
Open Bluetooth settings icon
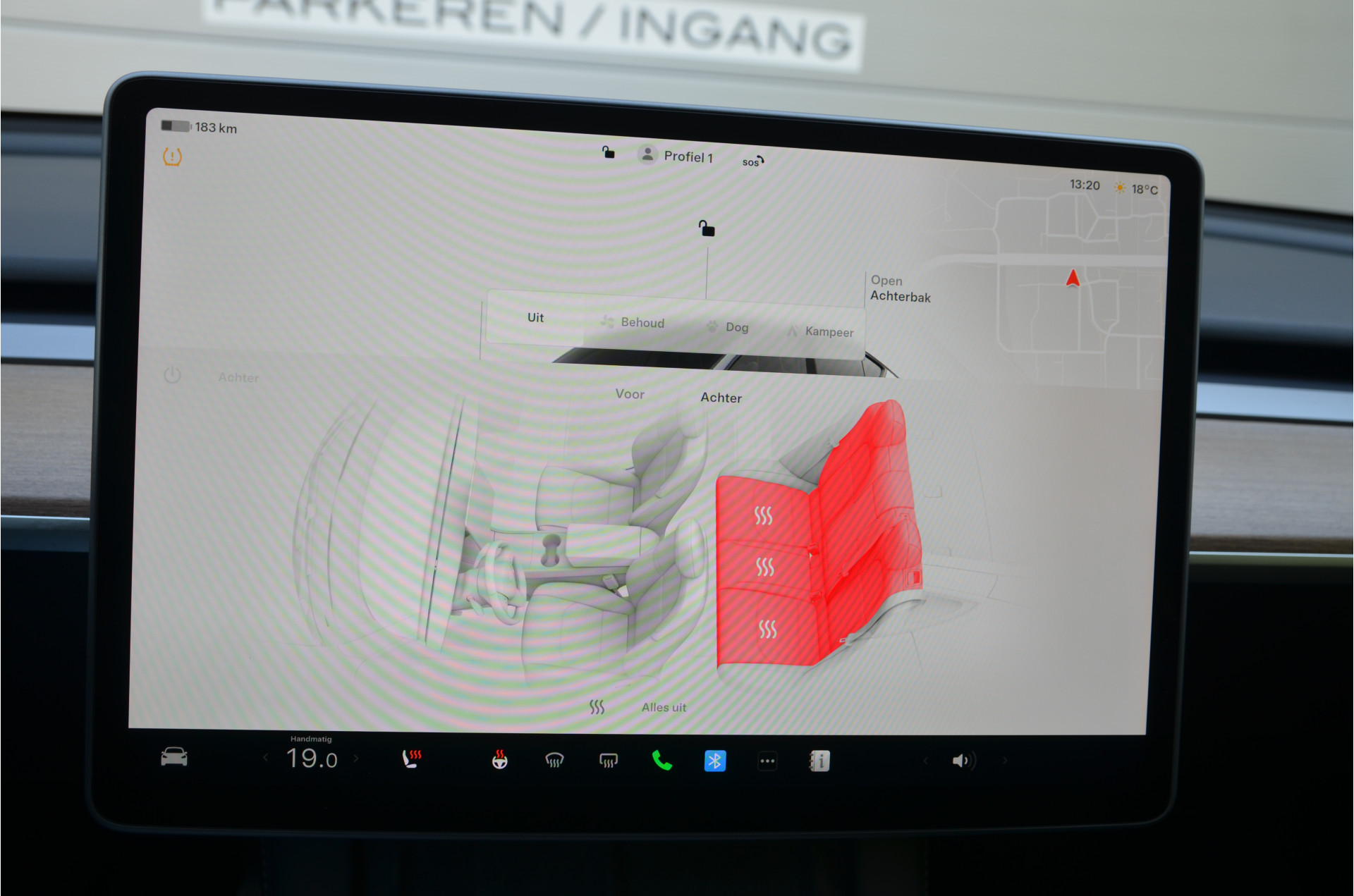(715, 761)
